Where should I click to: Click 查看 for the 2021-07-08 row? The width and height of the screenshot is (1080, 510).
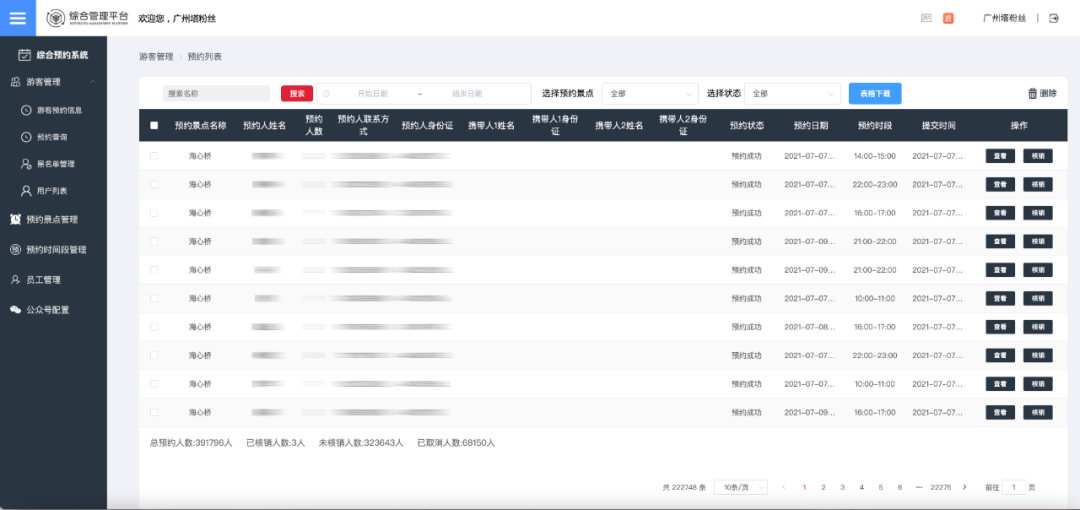(x=1000, y=327)
